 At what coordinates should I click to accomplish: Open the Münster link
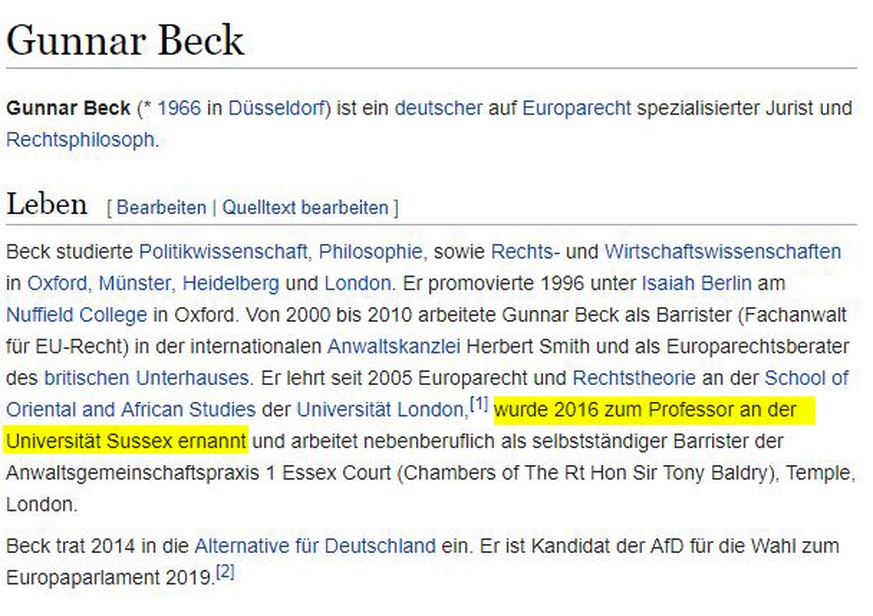point(135,283)
